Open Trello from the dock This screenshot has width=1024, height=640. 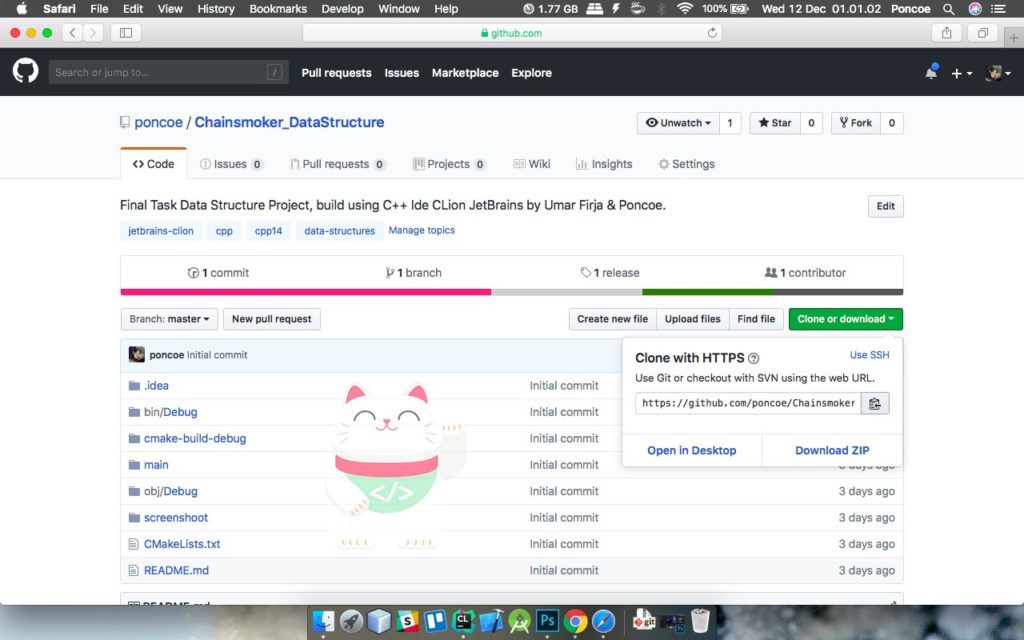click(435, 621)
